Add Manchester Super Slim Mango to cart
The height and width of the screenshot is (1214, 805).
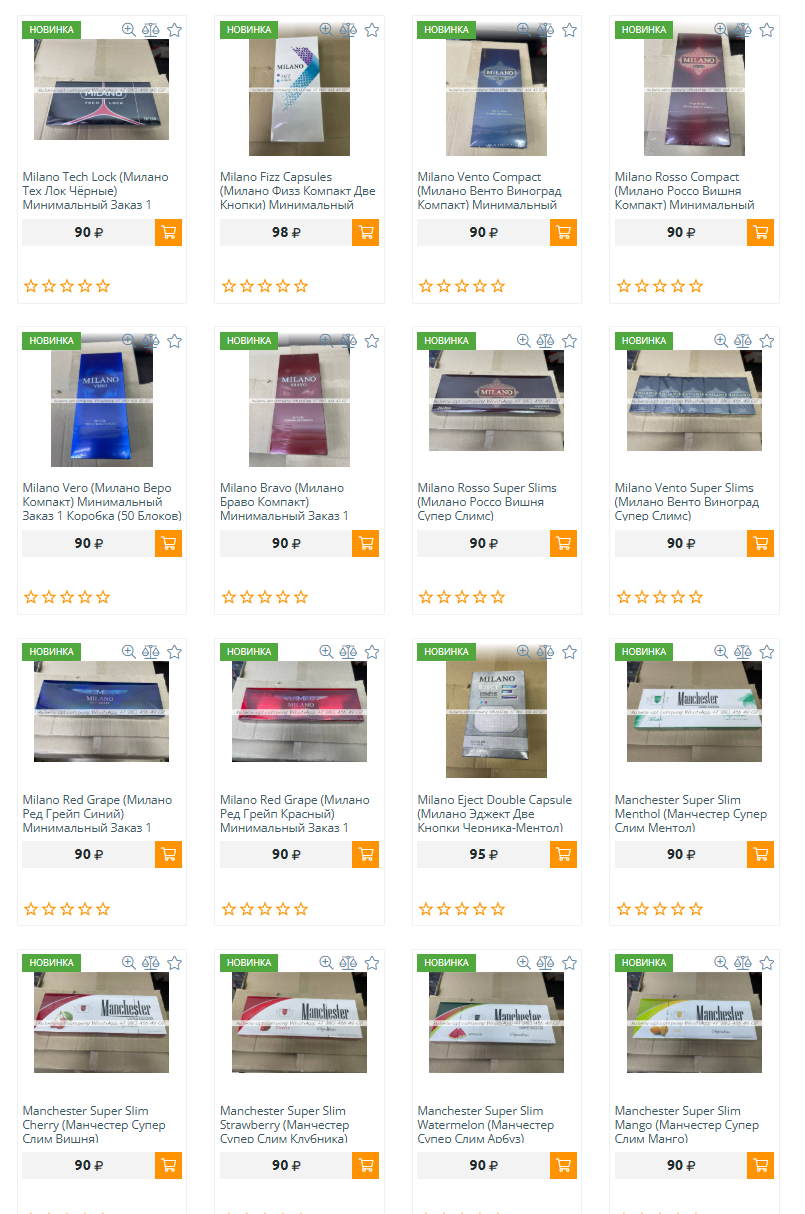(761, 1165)
